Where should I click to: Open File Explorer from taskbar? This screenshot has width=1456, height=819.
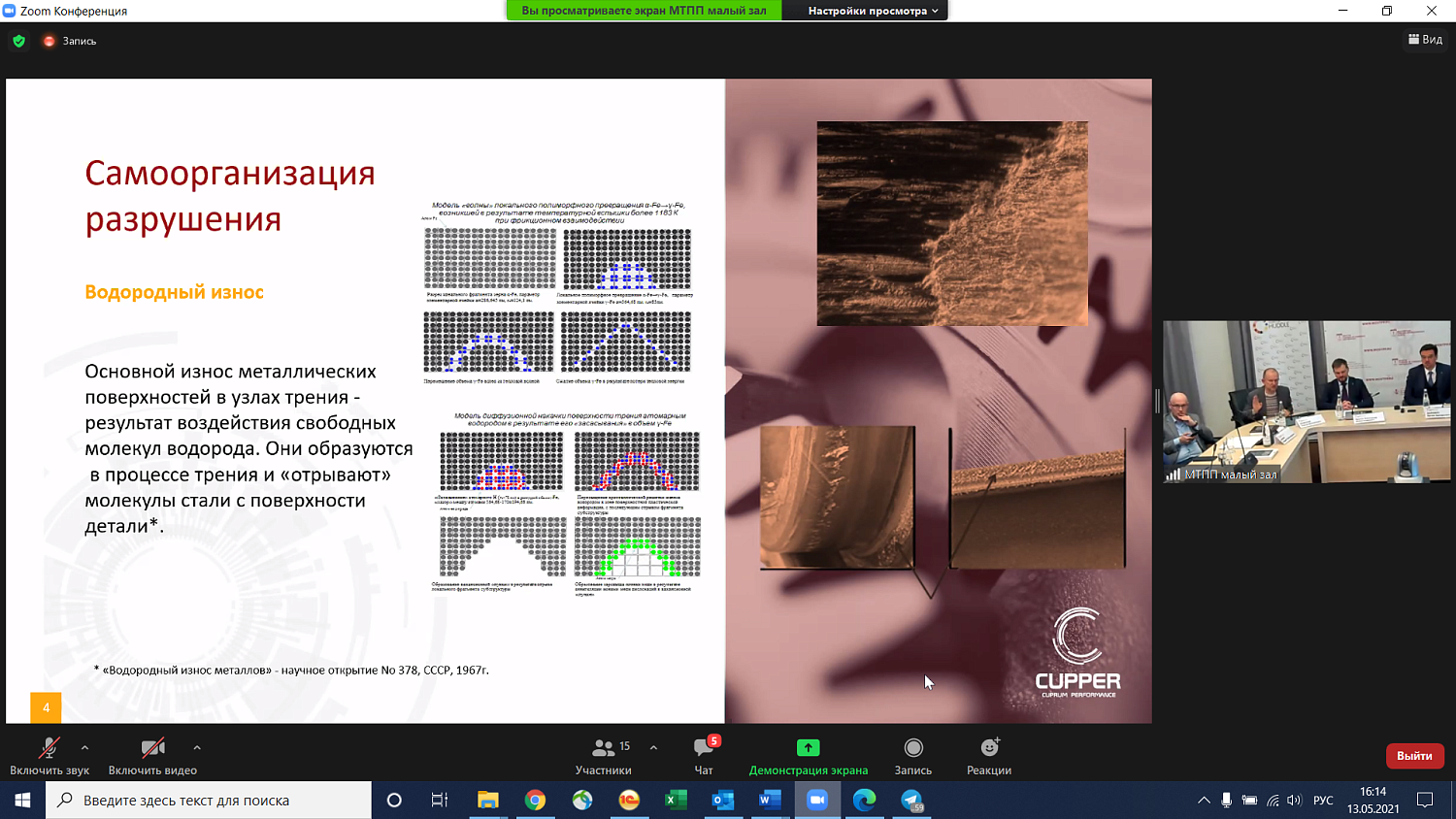[487, 800]
